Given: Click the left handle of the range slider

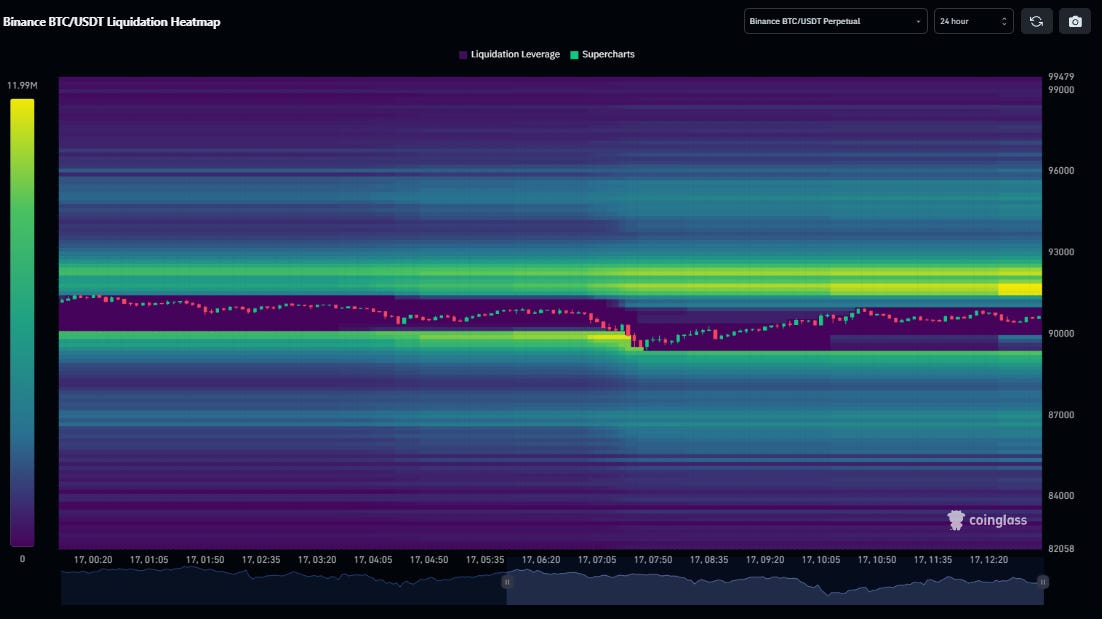Looking at the screenshot, I should 506,582.
